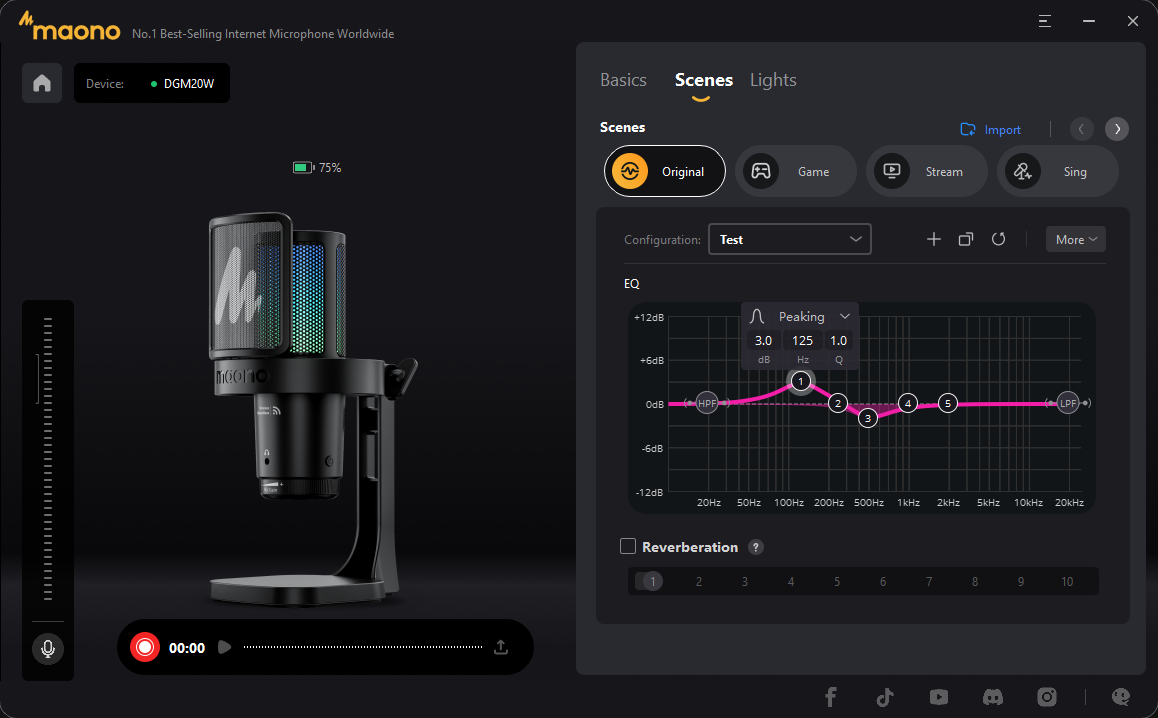The width and height of the screenshot is (1158, 718).
Task: Show next scenes with right arrow
Action: (x=1117, y=129)
